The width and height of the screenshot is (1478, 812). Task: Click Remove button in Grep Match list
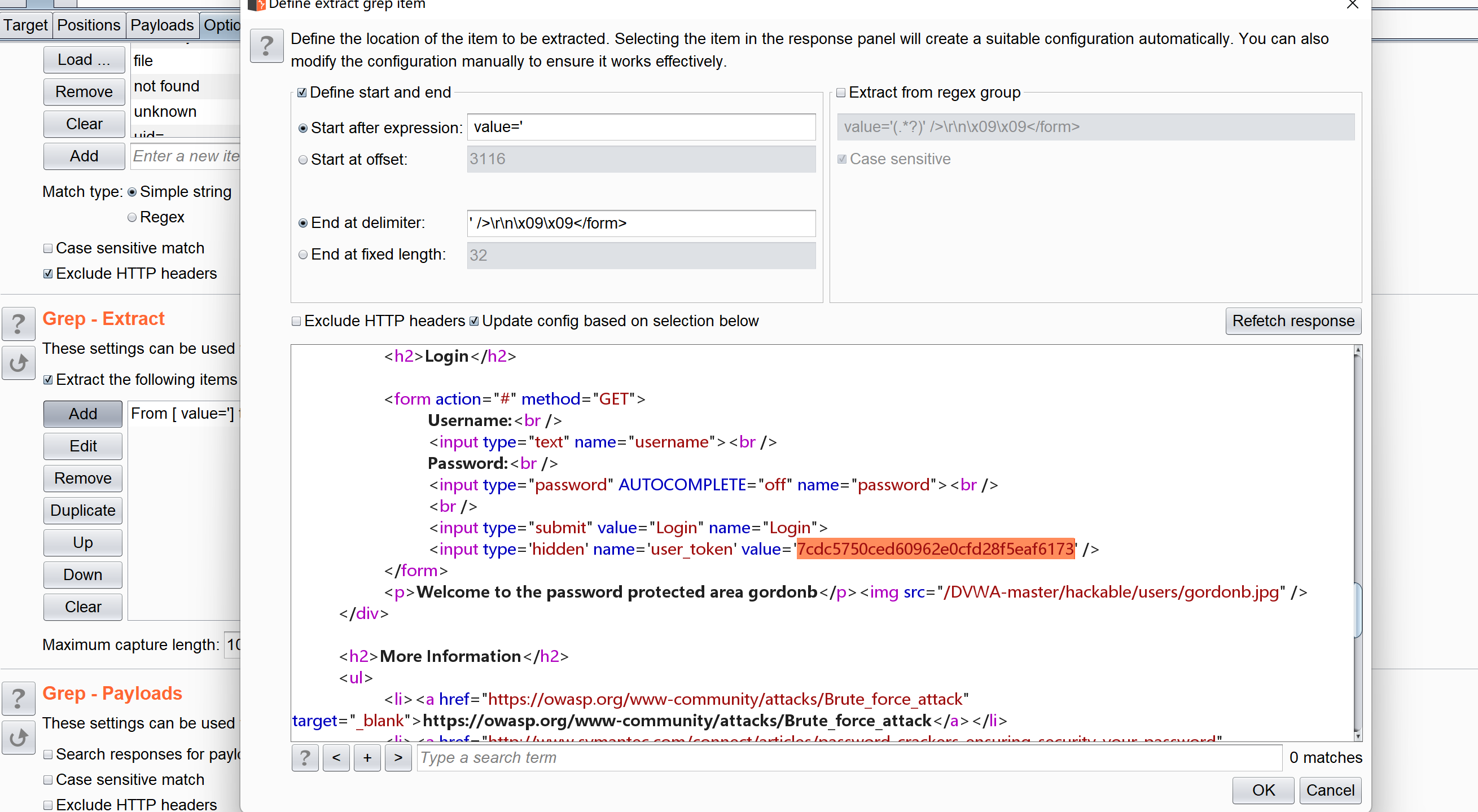[84, 92]
